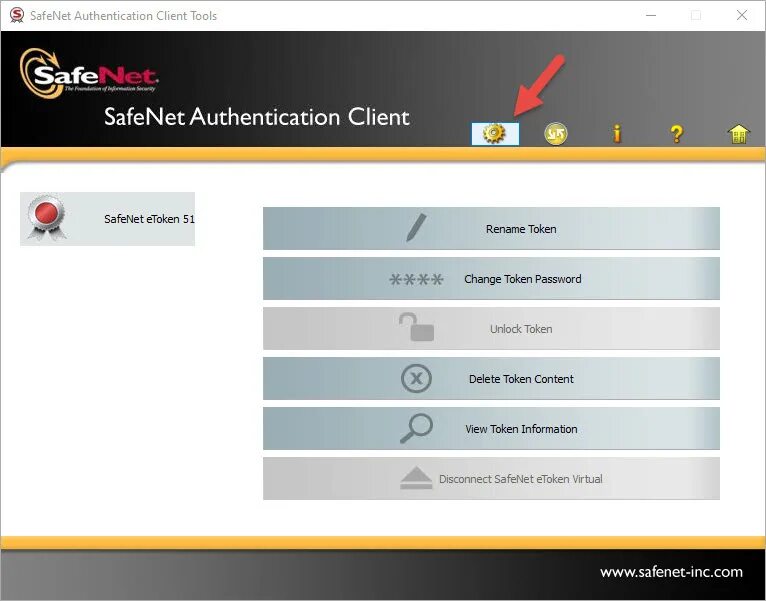Click the Refresh circular arrows icon
The width and height of the screenshot is (766, 601).
tap(556, 133)
